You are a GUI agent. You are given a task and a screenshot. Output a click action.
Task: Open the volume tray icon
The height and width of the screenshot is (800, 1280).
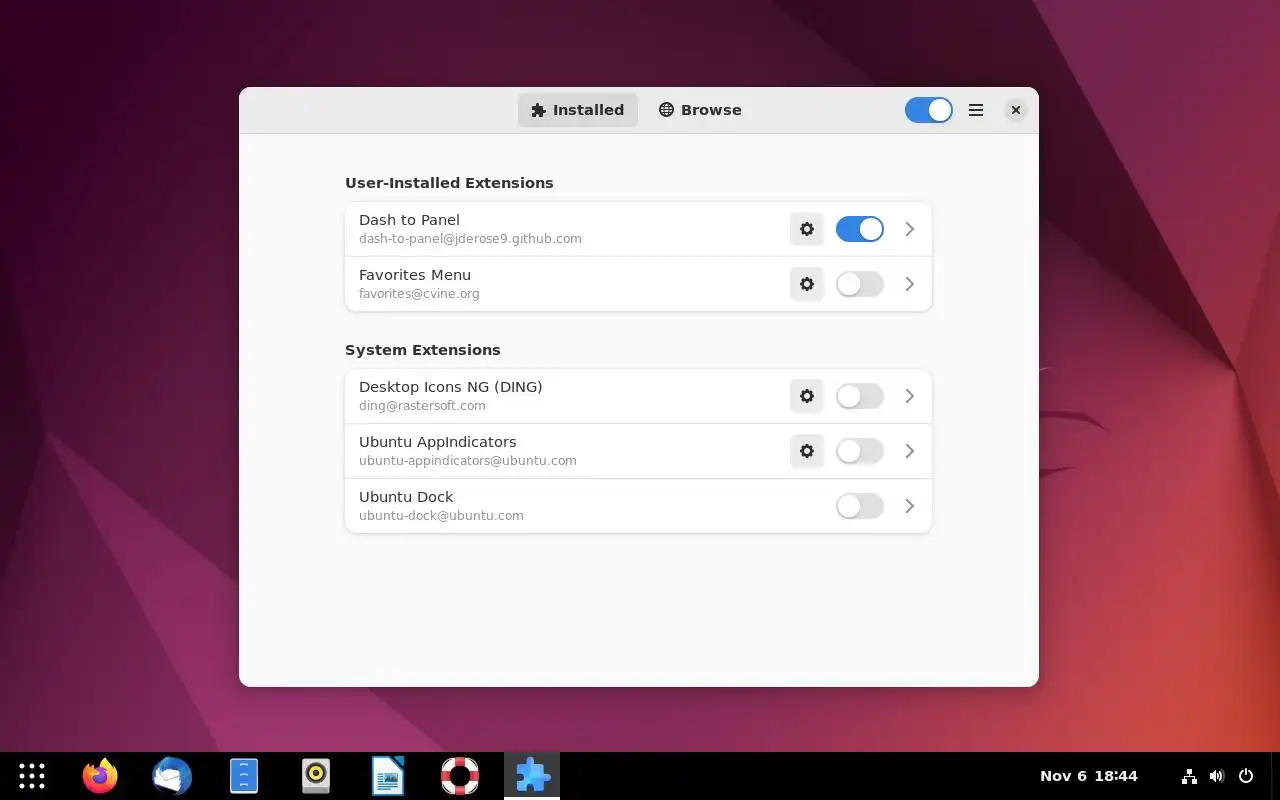1217,776
